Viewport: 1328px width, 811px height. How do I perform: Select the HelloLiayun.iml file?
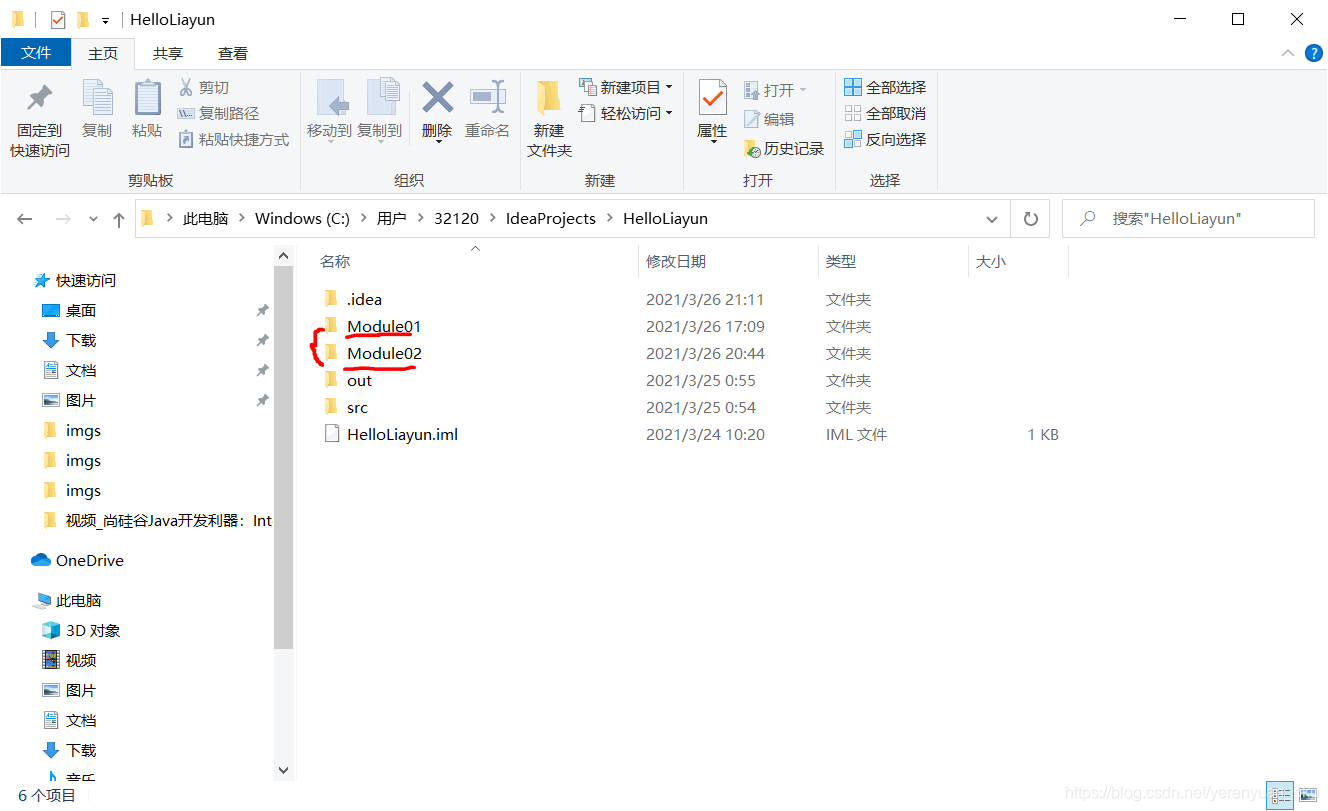point(402,434)
